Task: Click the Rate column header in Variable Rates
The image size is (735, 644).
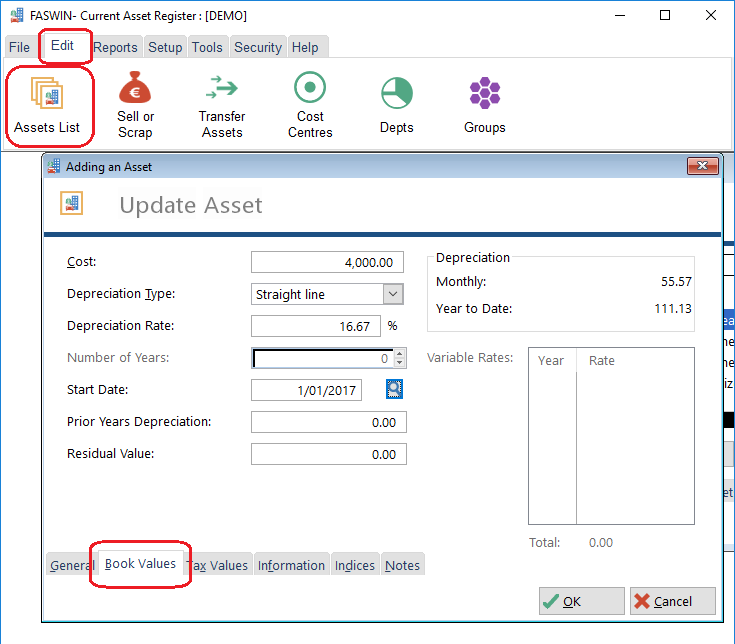Action: point(602,360)
